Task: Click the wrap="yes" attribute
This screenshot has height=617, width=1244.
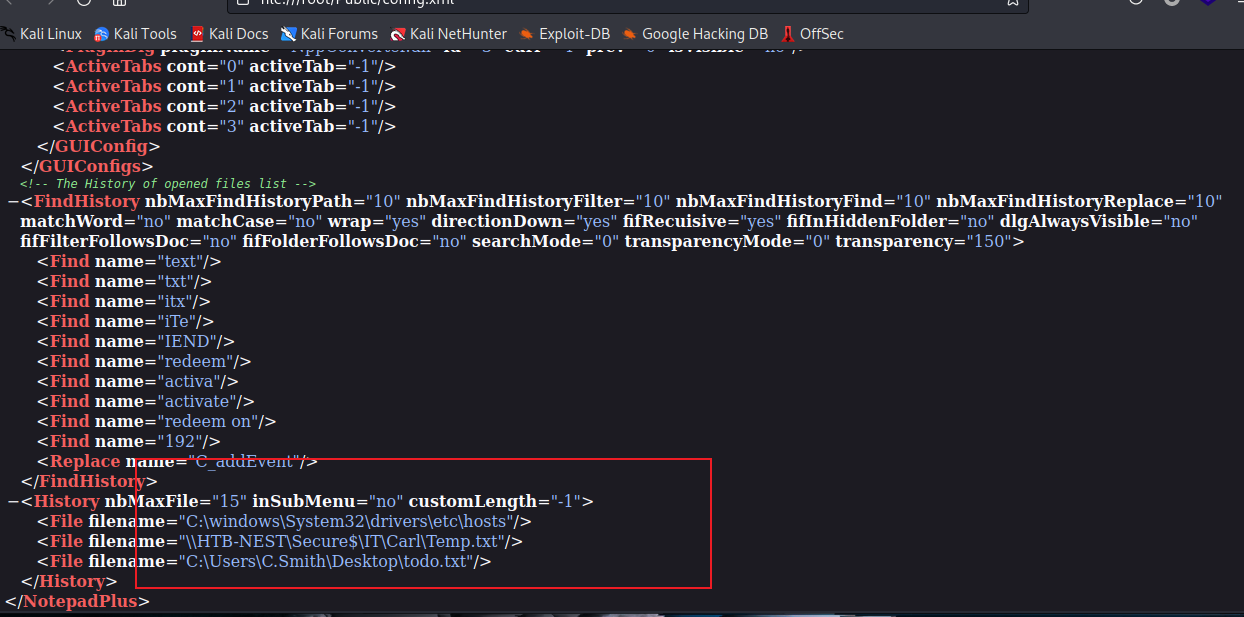Action: pos(378,221)
